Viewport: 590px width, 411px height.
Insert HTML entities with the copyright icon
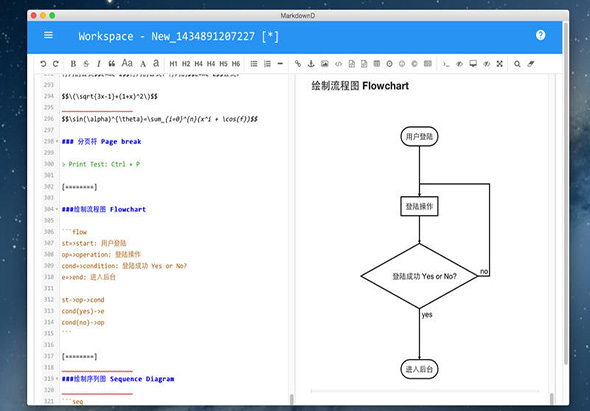(x=414, y=64)
